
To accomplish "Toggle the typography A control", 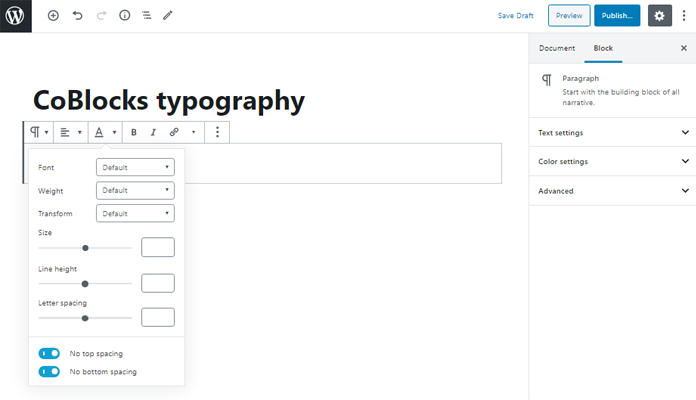I will click(x=105, y=132).
